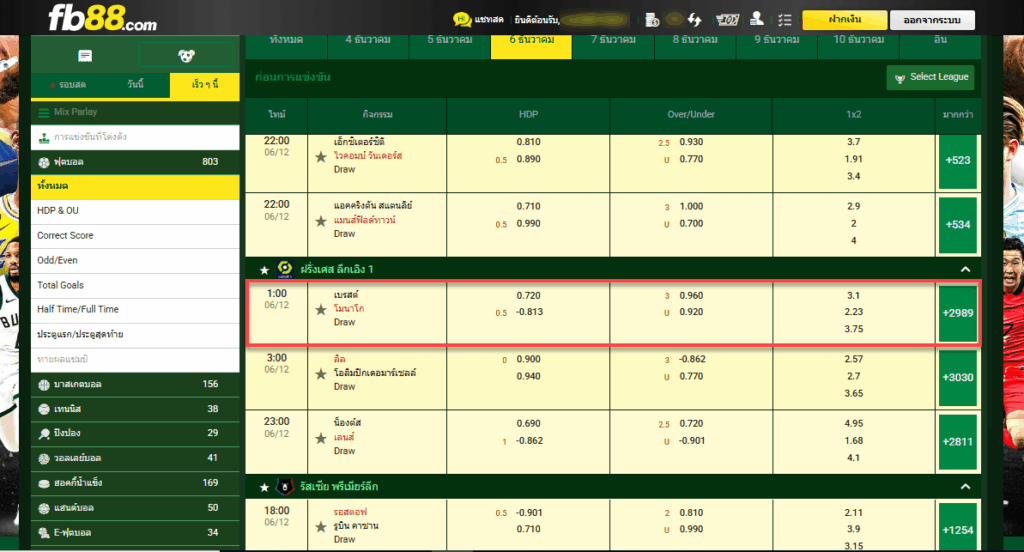Open the HDP & OU market
Image resolution: width=1024 pixels, height=552 pixels.
[x=135, y=211]
